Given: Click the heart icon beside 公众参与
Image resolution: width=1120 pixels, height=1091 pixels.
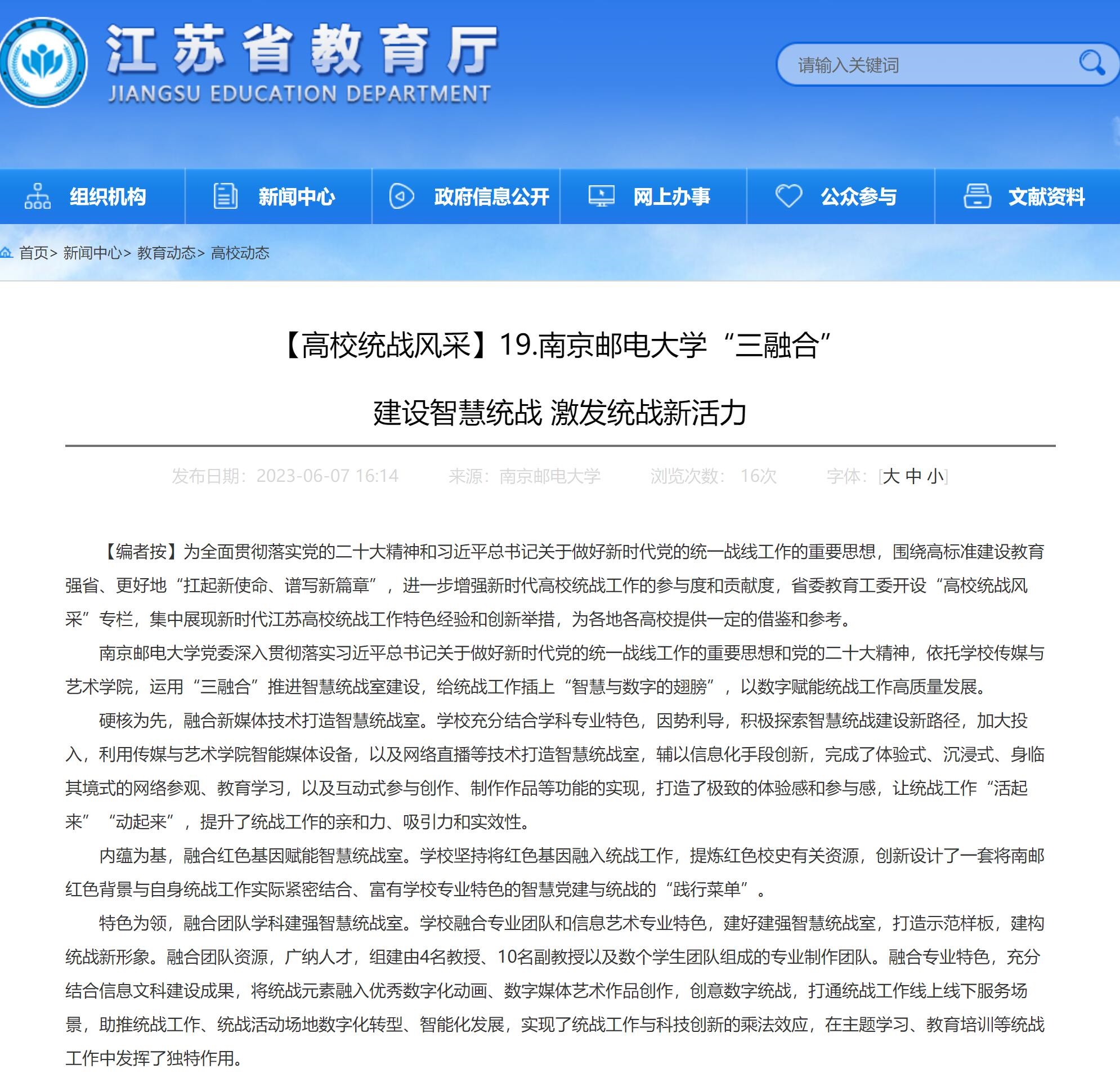Looking at the screenshot, I should 789,196.
